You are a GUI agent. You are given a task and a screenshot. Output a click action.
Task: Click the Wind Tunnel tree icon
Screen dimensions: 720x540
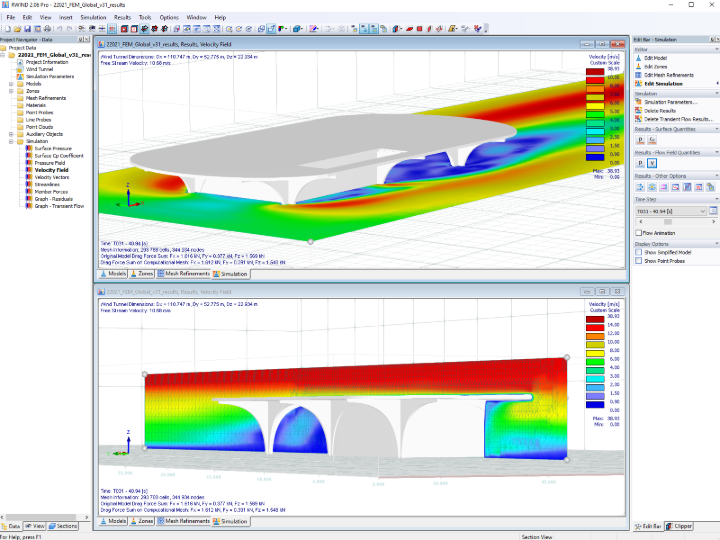tap(20, 69)
